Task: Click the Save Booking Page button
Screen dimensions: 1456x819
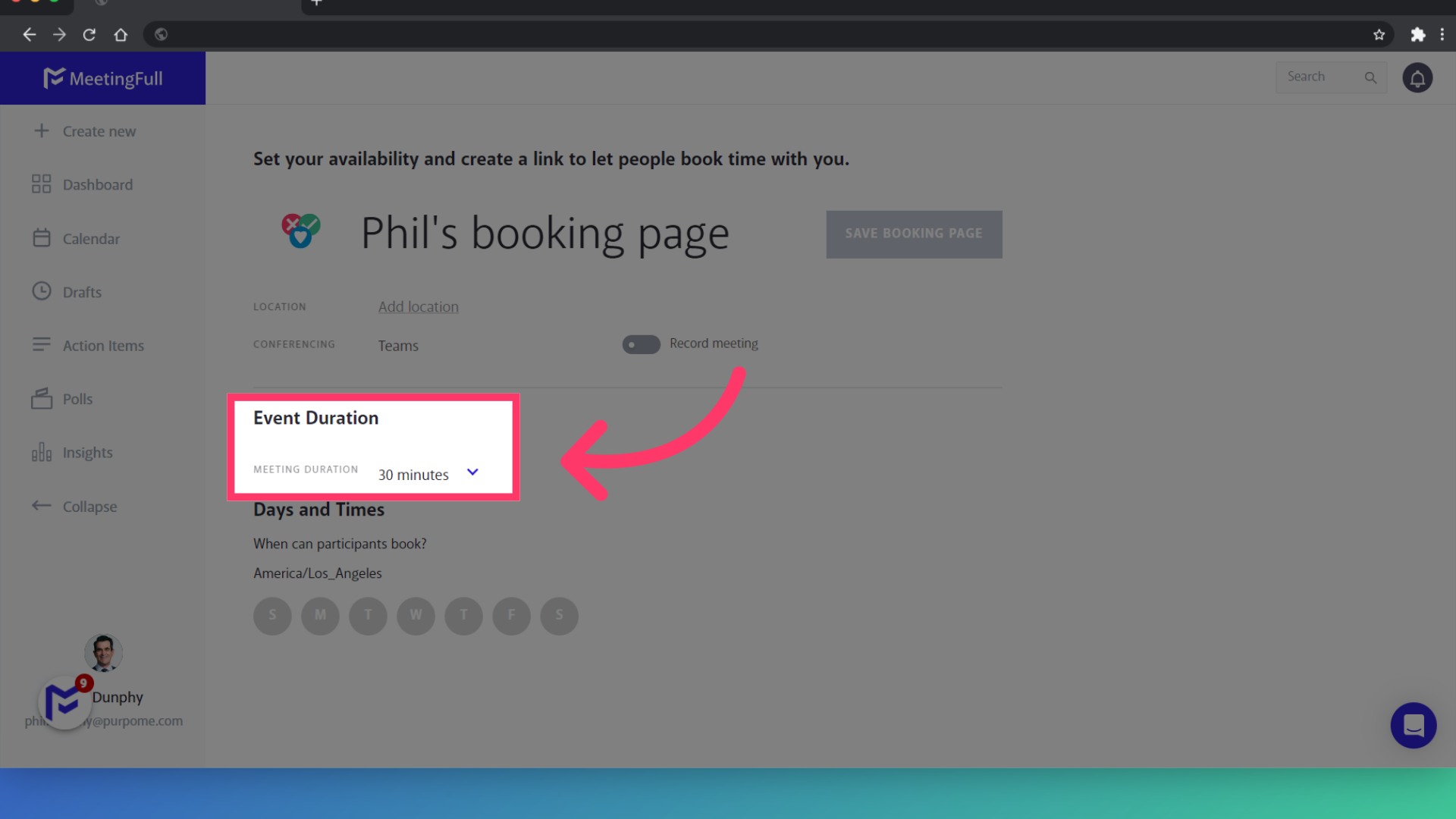Action: tap(914, 233)
